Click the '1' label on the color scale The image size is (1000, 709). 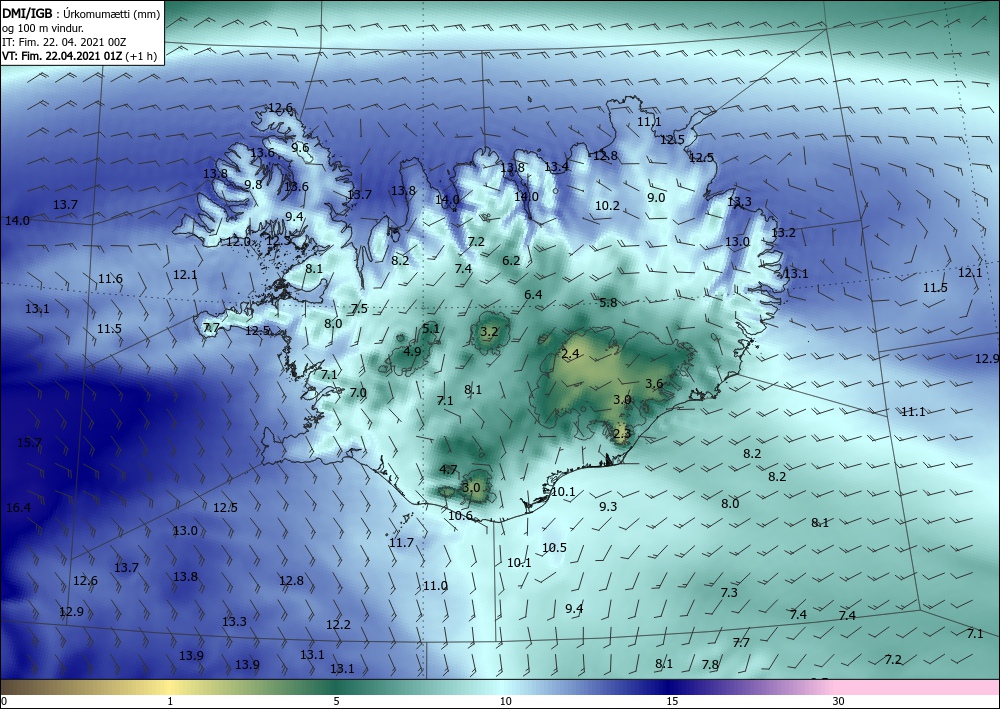(170, 701)
